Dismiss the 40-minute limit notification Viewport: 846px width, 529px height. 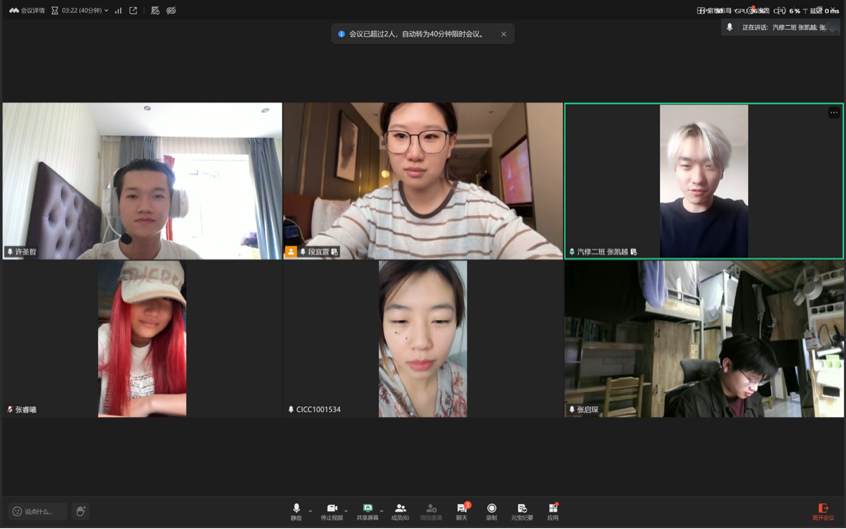(503, 34)
